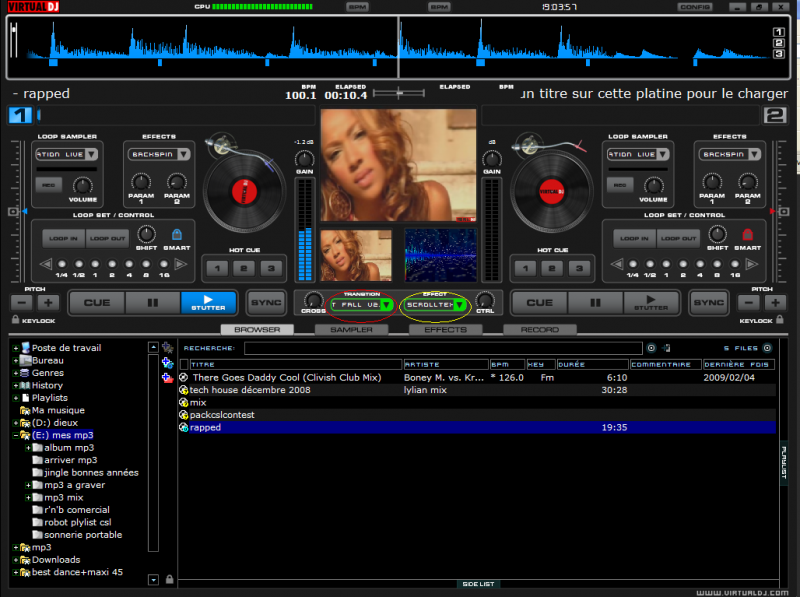Open left deck Backspin effects dropdown
This screenshot has height=597, width=800.
tap(183, 155)
